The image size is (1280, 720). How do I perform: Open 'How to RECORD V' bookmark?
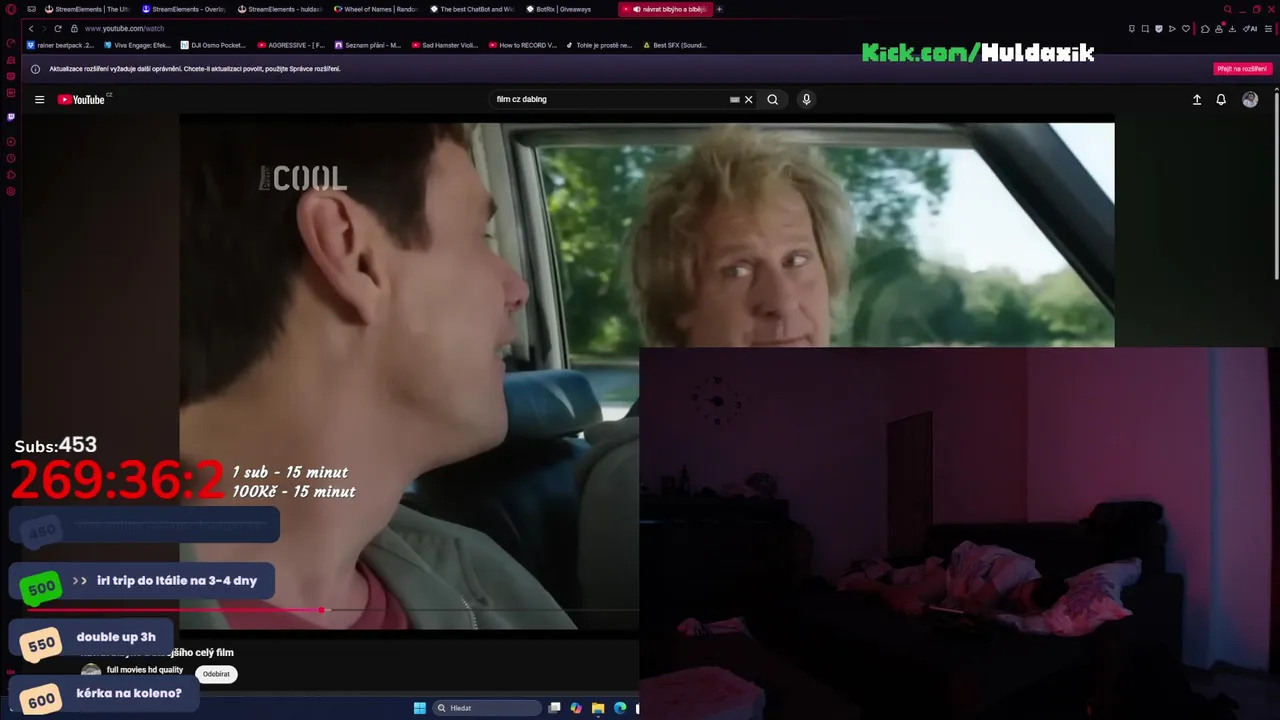523,45
